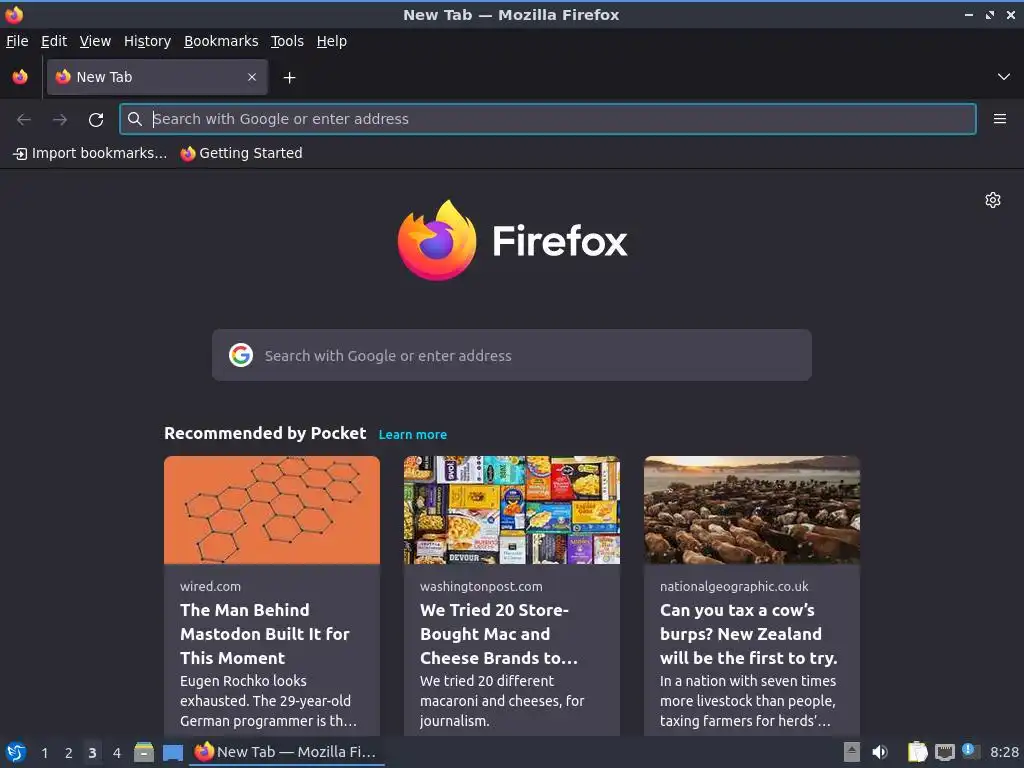Open the mac and cheese boxes thumbnail
This screenshot has height=768, width=1024.
point(512,510)
